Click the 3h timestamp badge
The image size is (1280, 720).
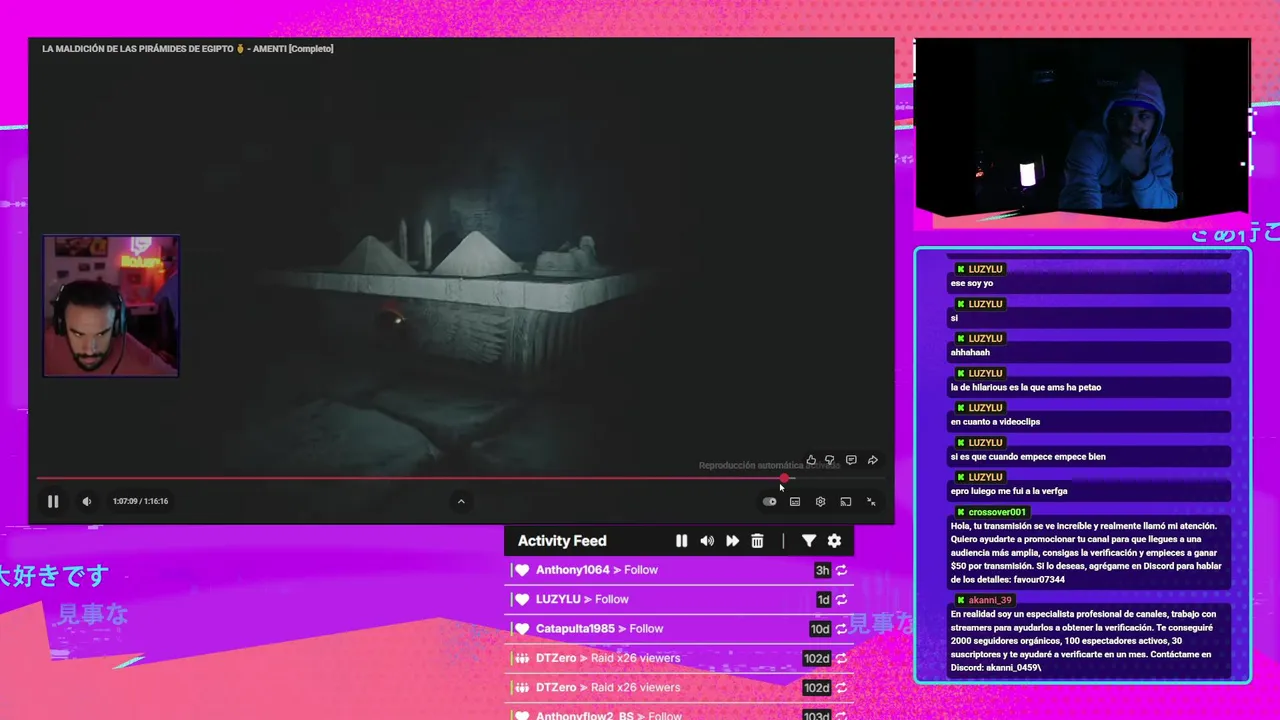tap(822, 570)
